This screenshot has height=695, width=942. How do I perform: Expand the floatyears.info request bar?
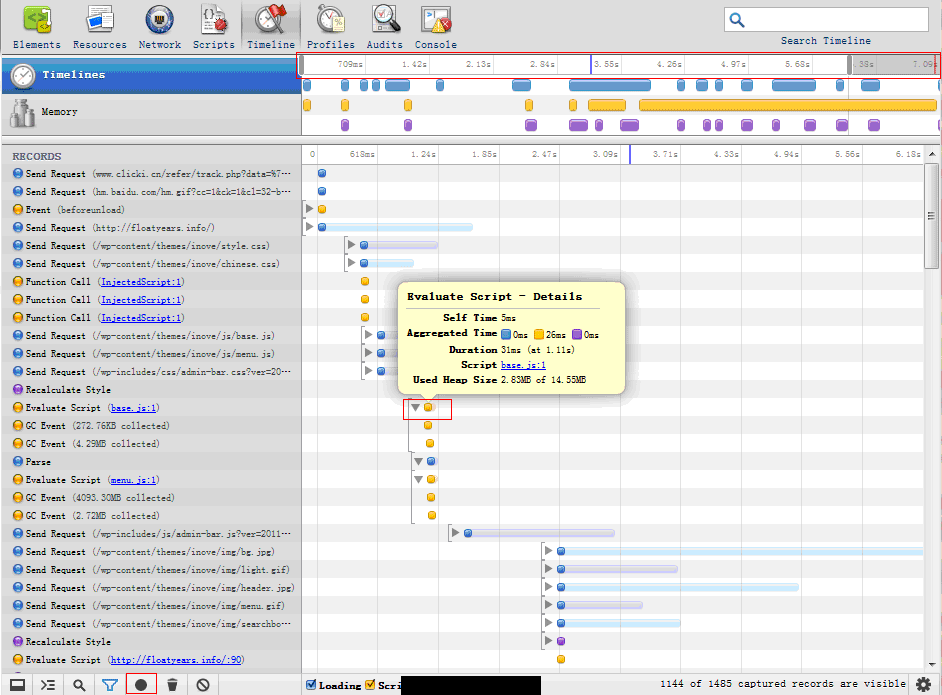[x=309, y=227]
